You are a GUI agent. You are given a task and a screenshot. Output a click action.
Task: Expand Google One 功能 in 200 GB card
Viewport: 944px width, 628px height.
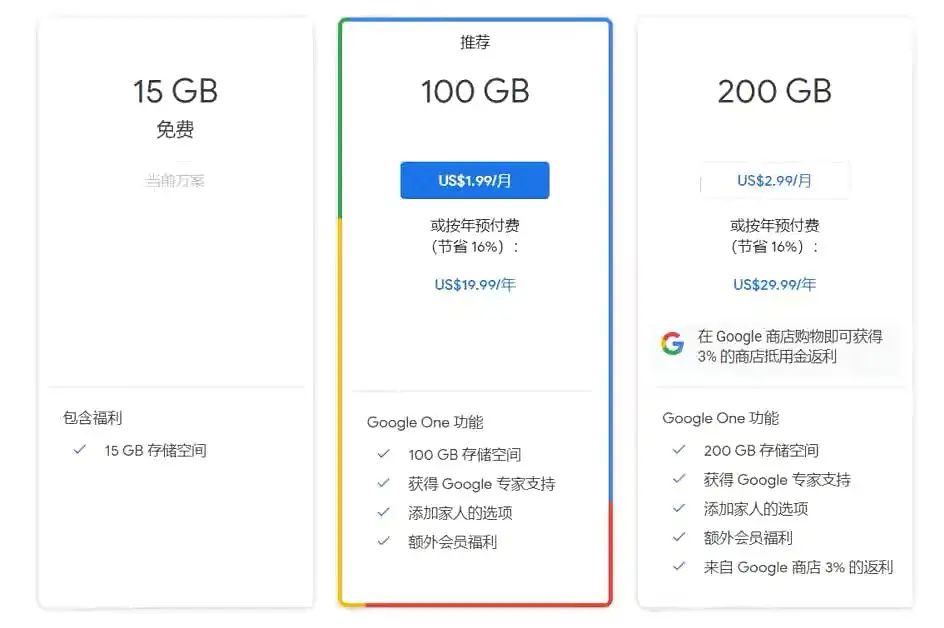pyautogui.click(x=722, y=418)
